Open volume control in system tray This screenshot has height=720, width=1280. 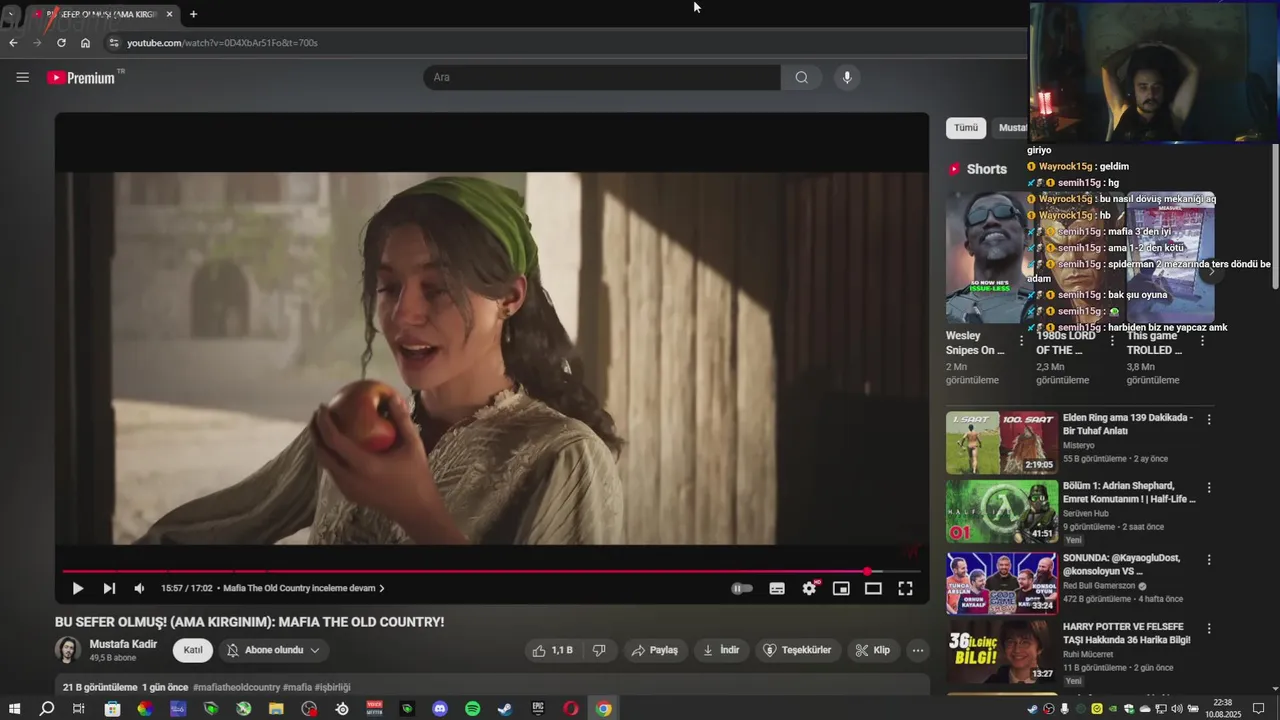[1177, 709]
